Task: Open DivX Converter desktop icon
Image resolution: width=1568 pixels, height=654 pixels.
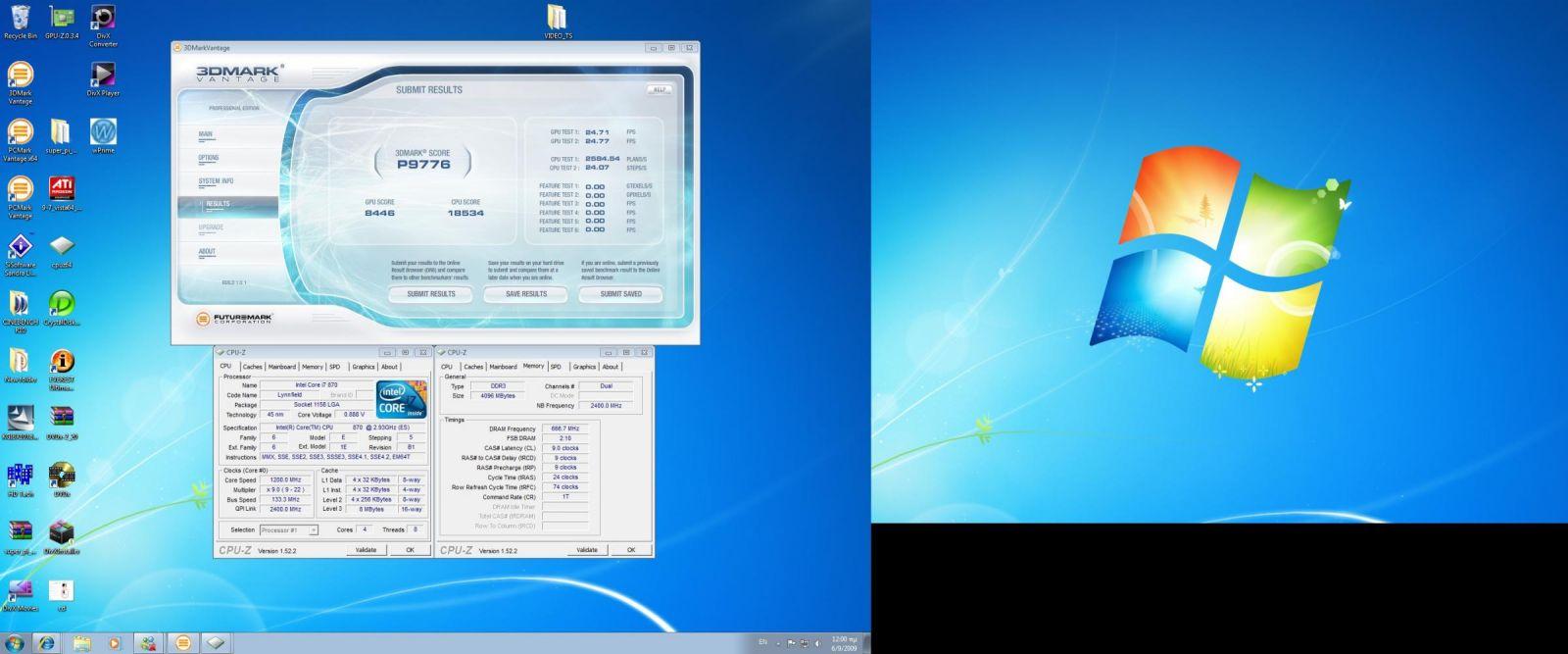Action: (103, 25)
